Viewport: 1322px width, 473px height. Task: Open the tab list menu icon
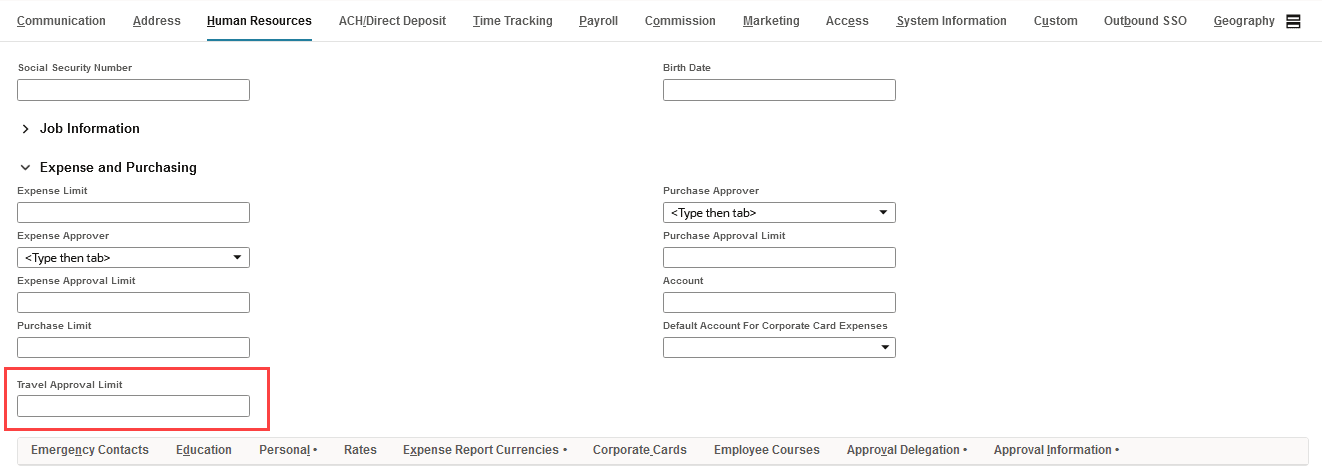1293,21
